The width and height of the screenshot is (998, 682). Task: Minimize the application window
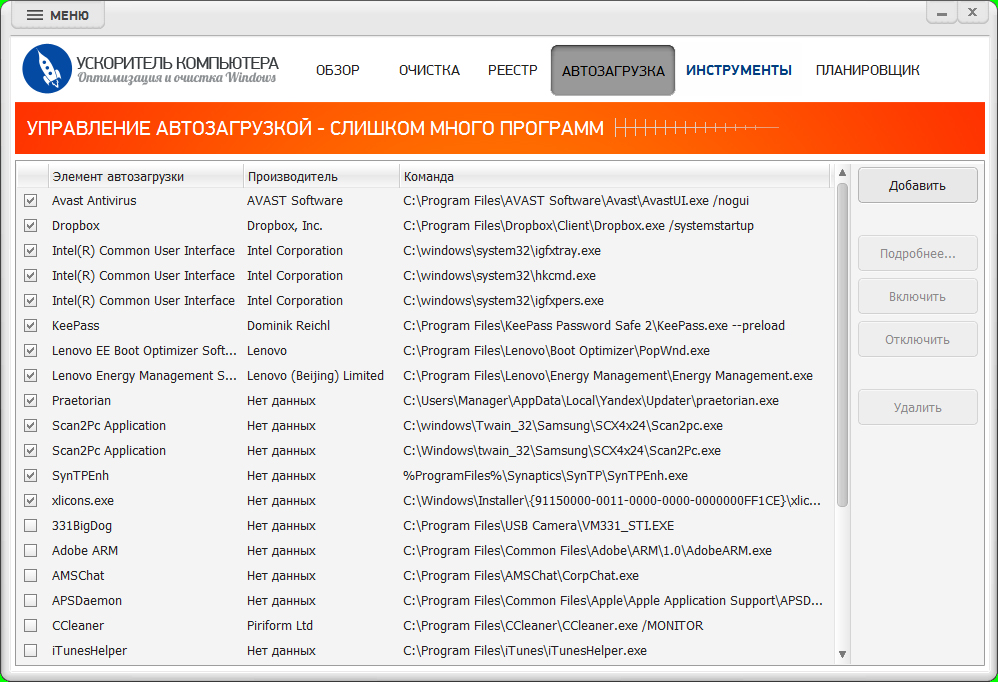pos(942,13)
